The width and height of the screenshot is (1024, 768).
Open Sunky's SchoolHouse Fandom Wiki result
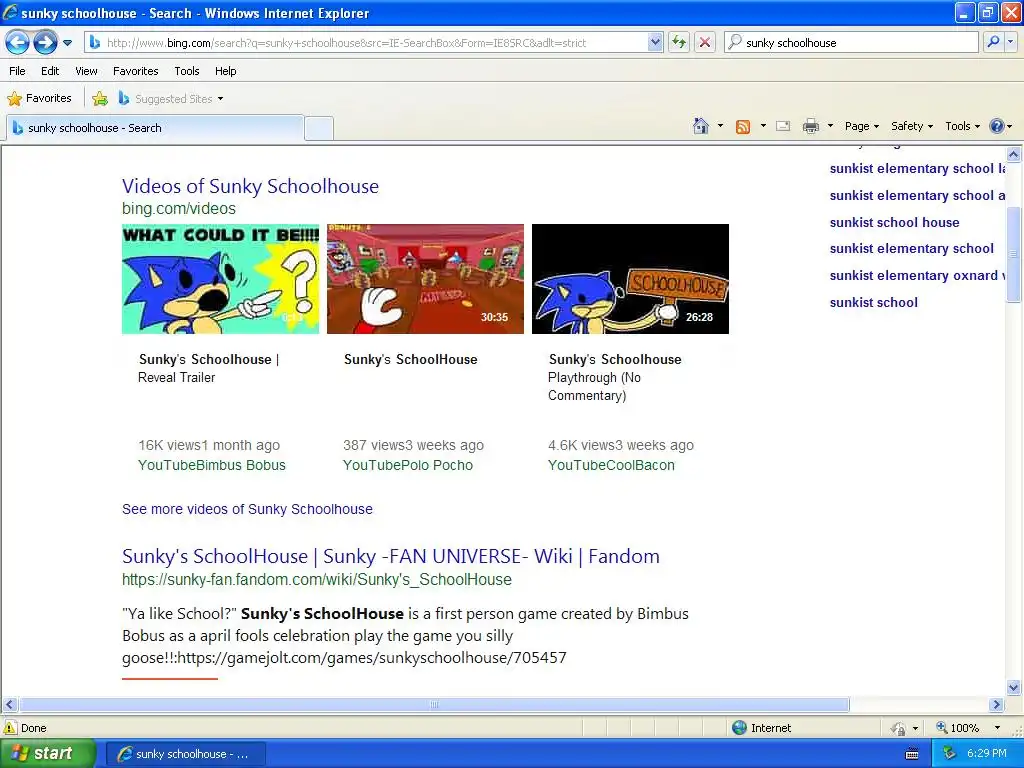click(x=391, y=556)
